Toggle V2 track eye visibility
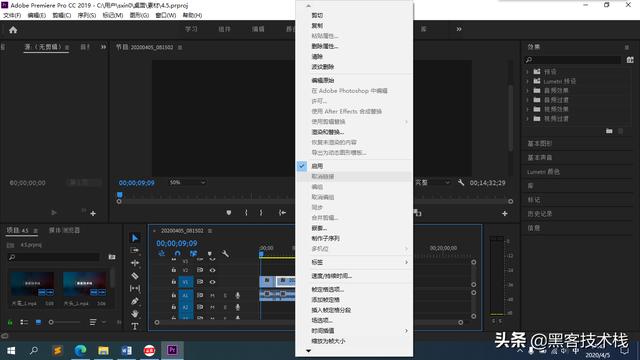Screen dimensions: 640x360 [x=212, y=270]
